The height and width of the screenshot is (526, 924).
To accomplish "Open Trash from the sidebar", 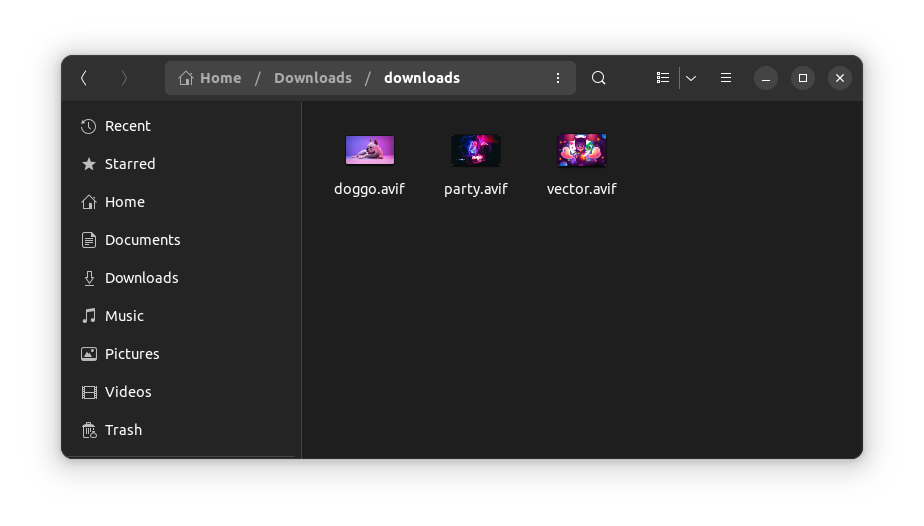I will pos(123,430).
